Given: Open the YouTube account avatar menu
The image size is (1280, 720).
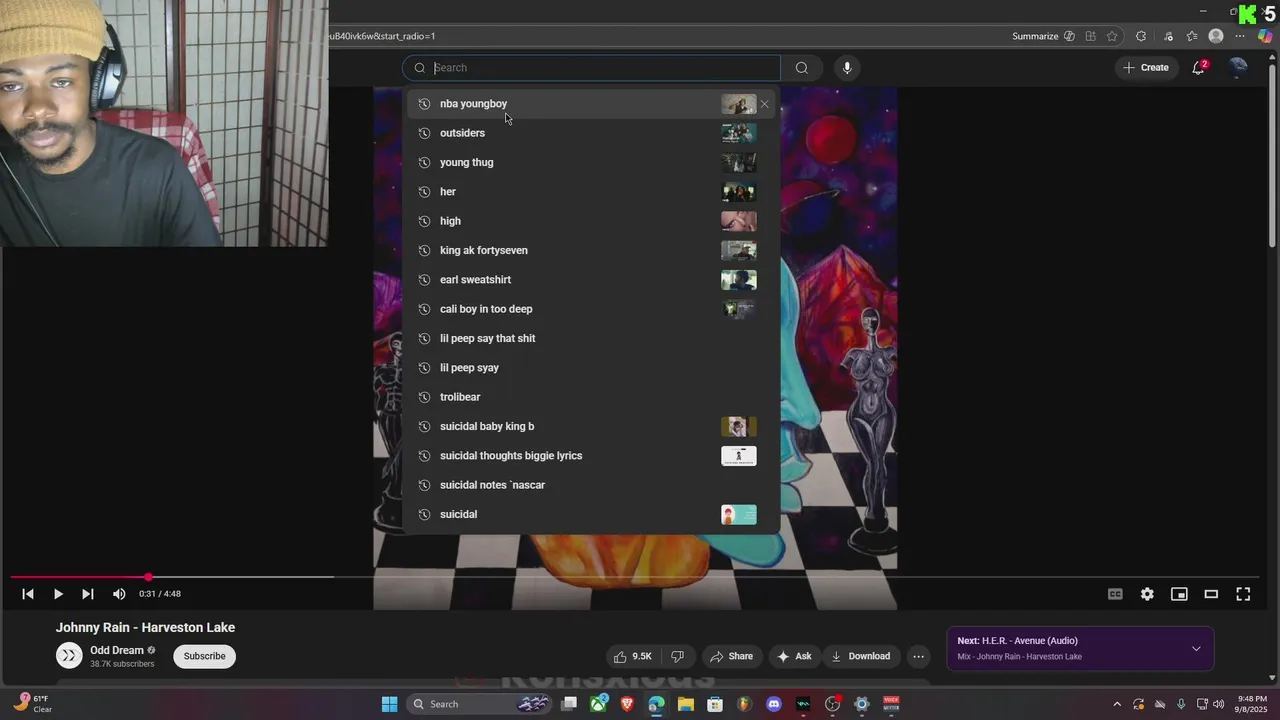Looking at the screenshot, I should click(x=1238, y=67).
